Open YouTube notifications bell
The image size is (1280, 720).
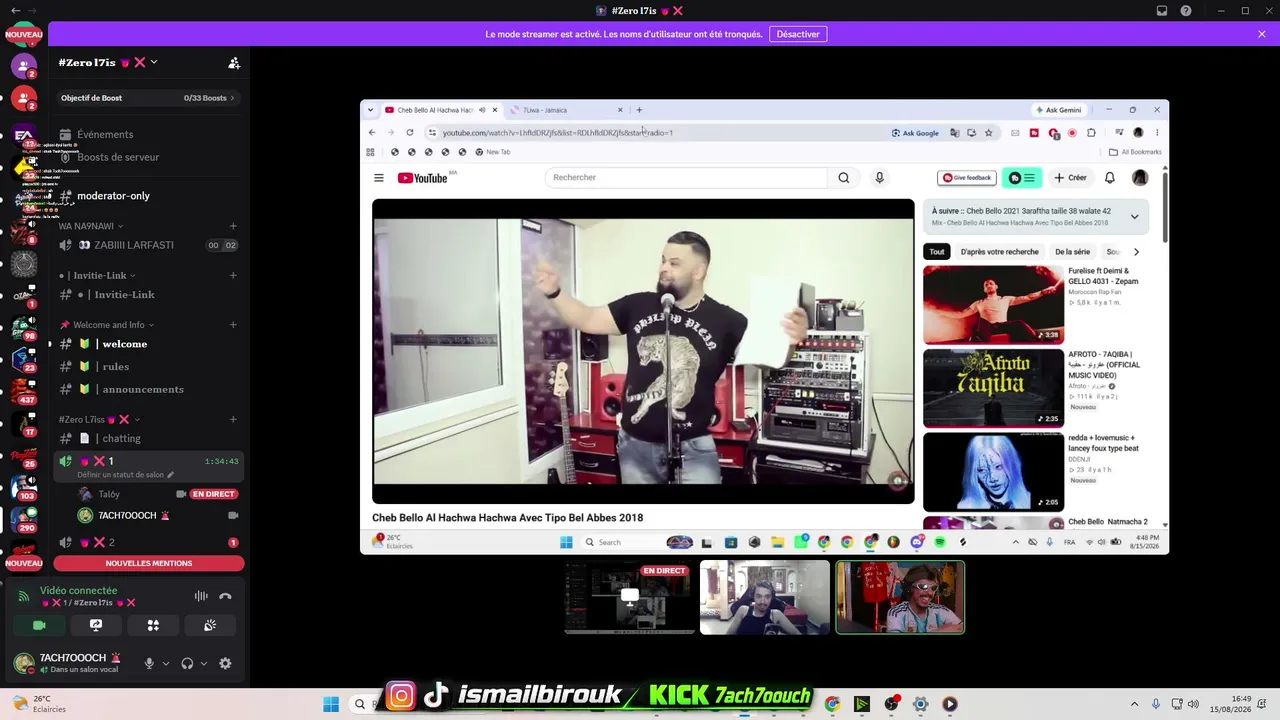pyautogui.click(x=1110, y=178)
